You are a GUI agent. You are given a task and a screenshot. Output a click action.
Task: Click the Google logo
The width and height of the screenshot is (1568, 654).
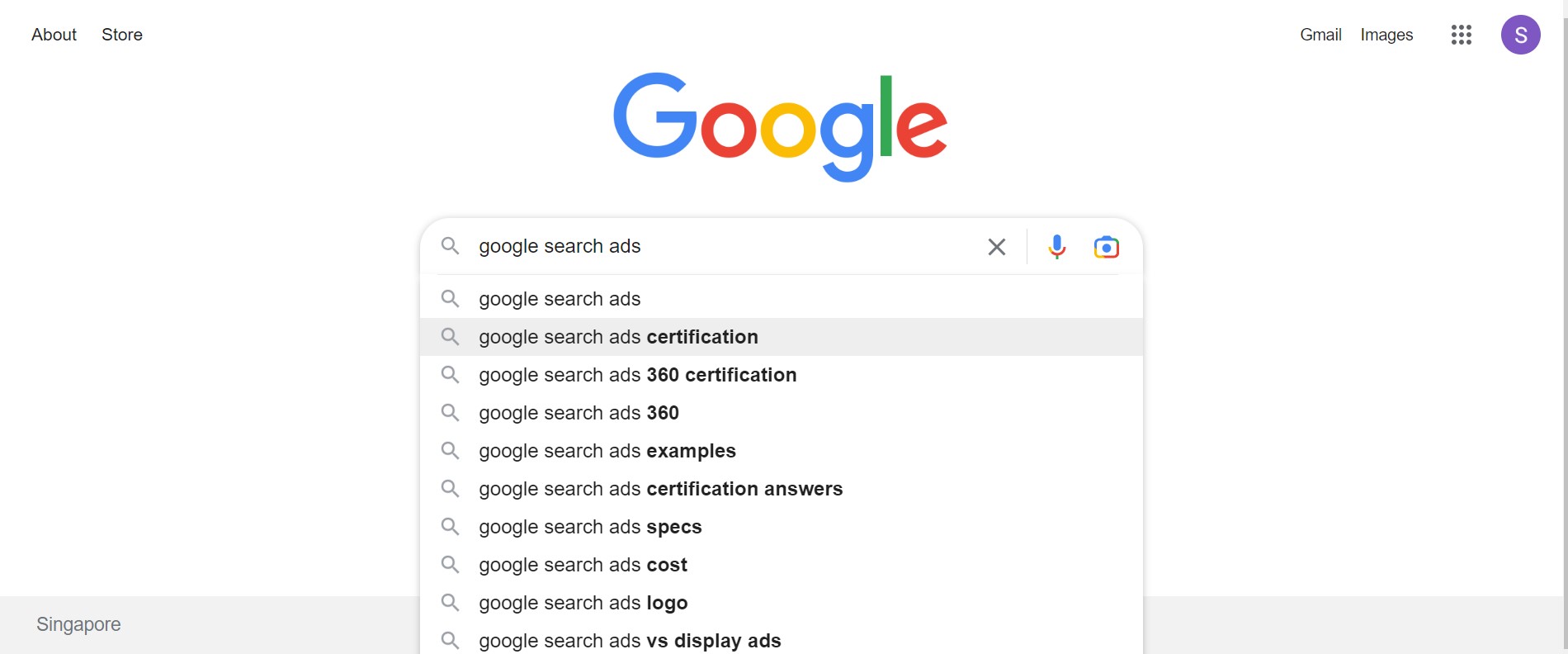tap(780, 126)
